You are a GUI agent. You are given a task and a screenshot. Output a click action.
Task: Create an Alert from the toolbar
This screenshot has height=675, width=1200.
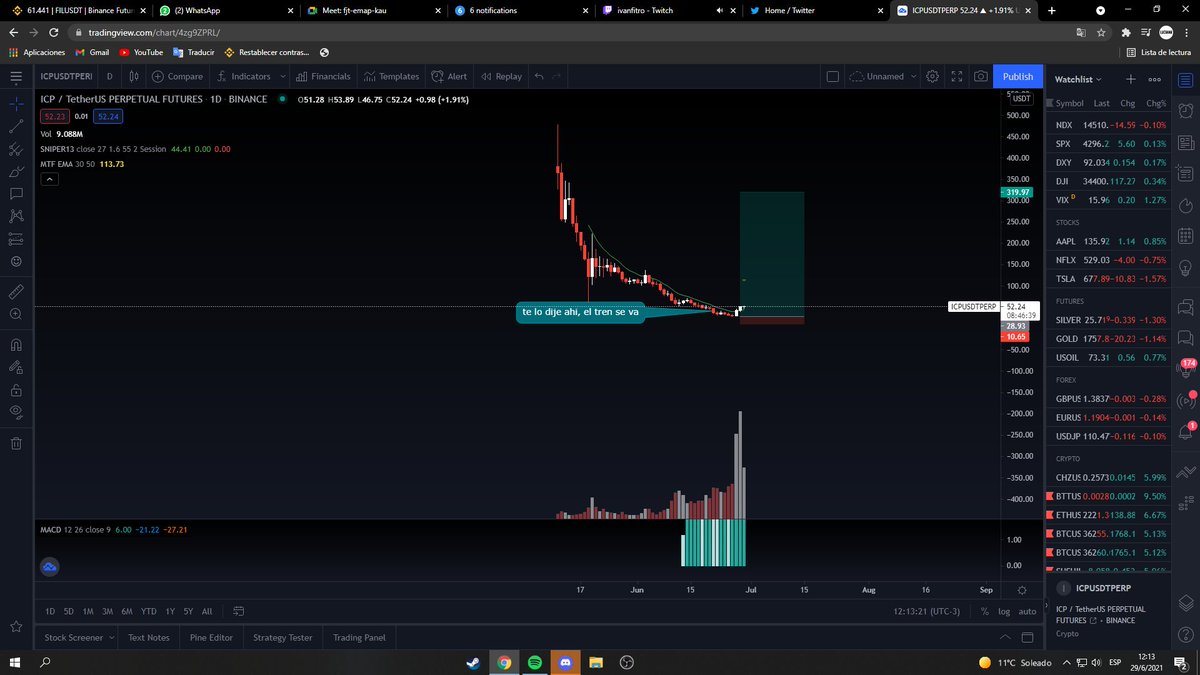449,76
